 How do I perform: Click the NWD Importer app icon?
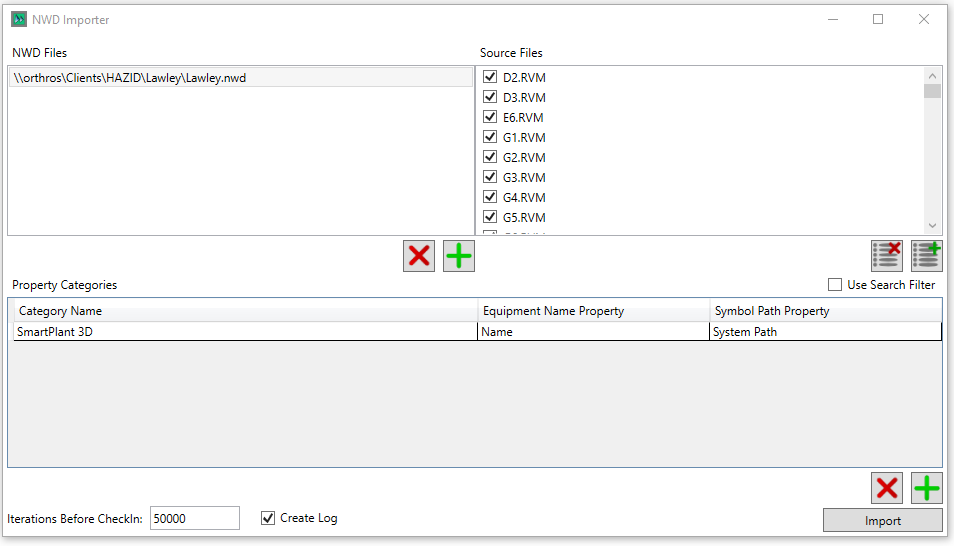(x=18, y=19)
